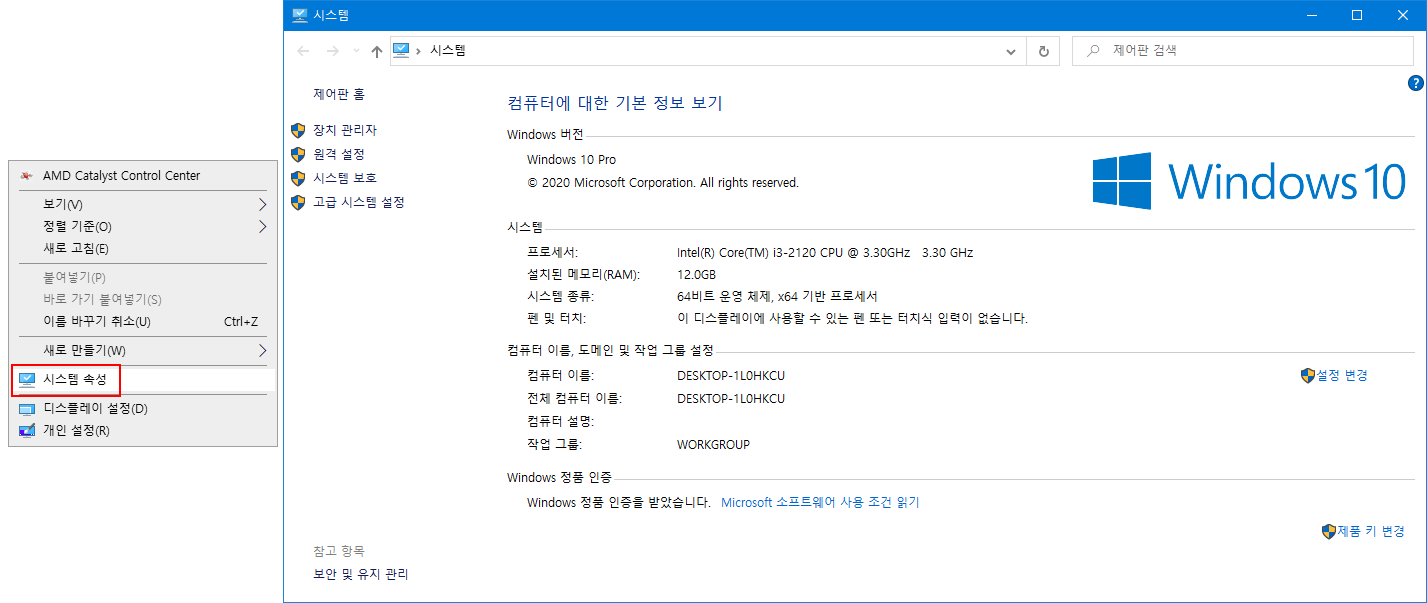Click the AMD Catalyst Control Center icon

[x=26, y=176]
